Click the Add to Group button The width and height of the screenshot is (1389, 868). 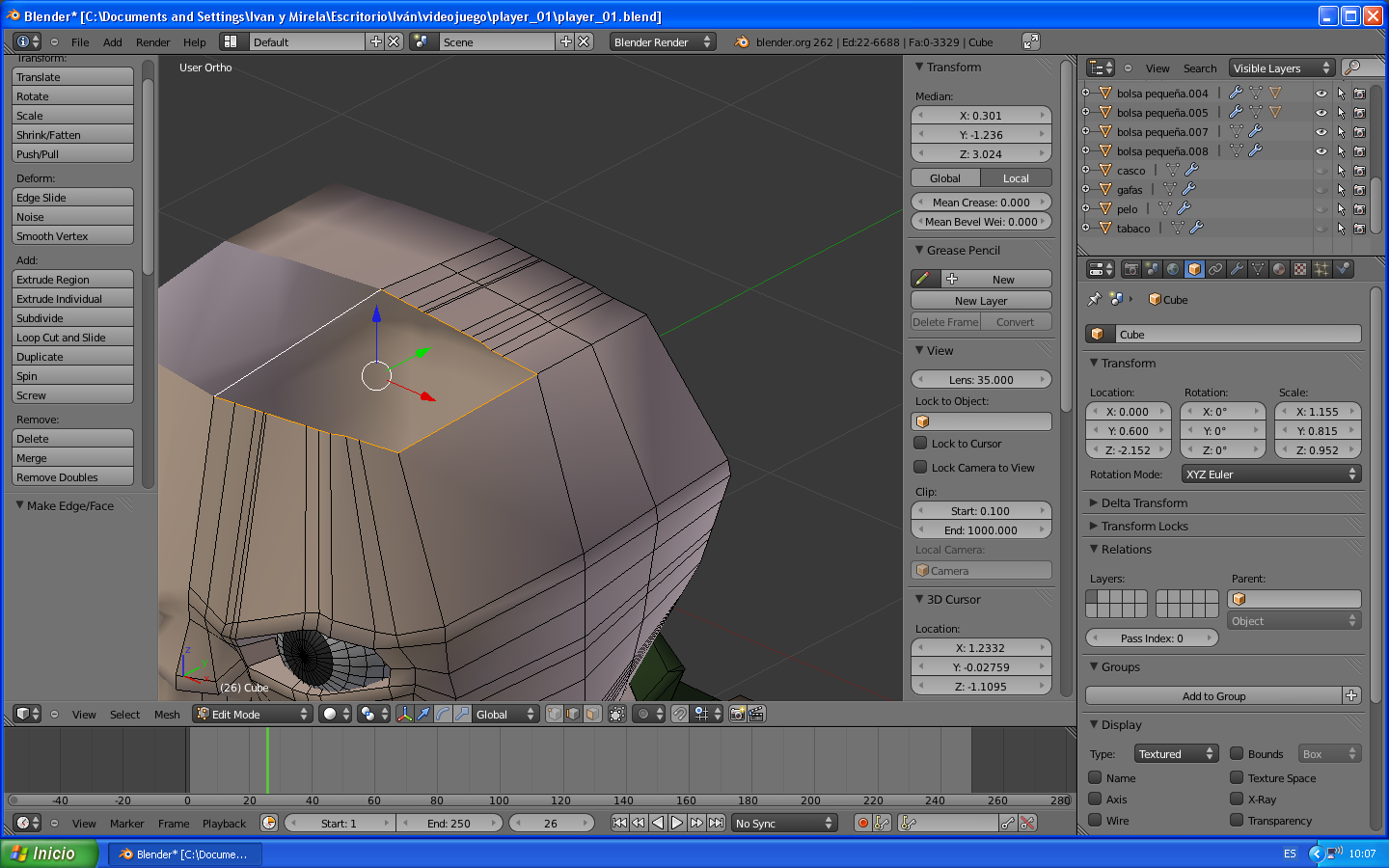coord(1213,696)
